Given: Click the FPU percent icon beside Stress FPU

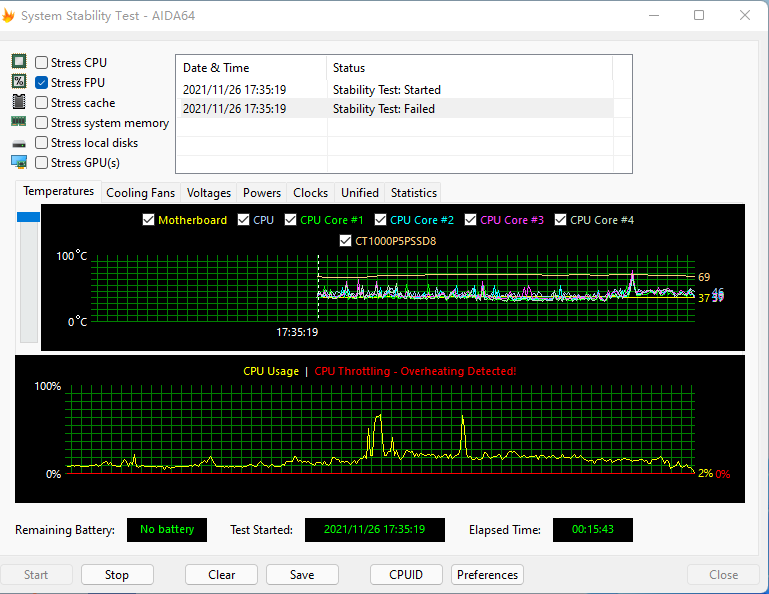Looking at the screenshot, I should tap(18, 82).
